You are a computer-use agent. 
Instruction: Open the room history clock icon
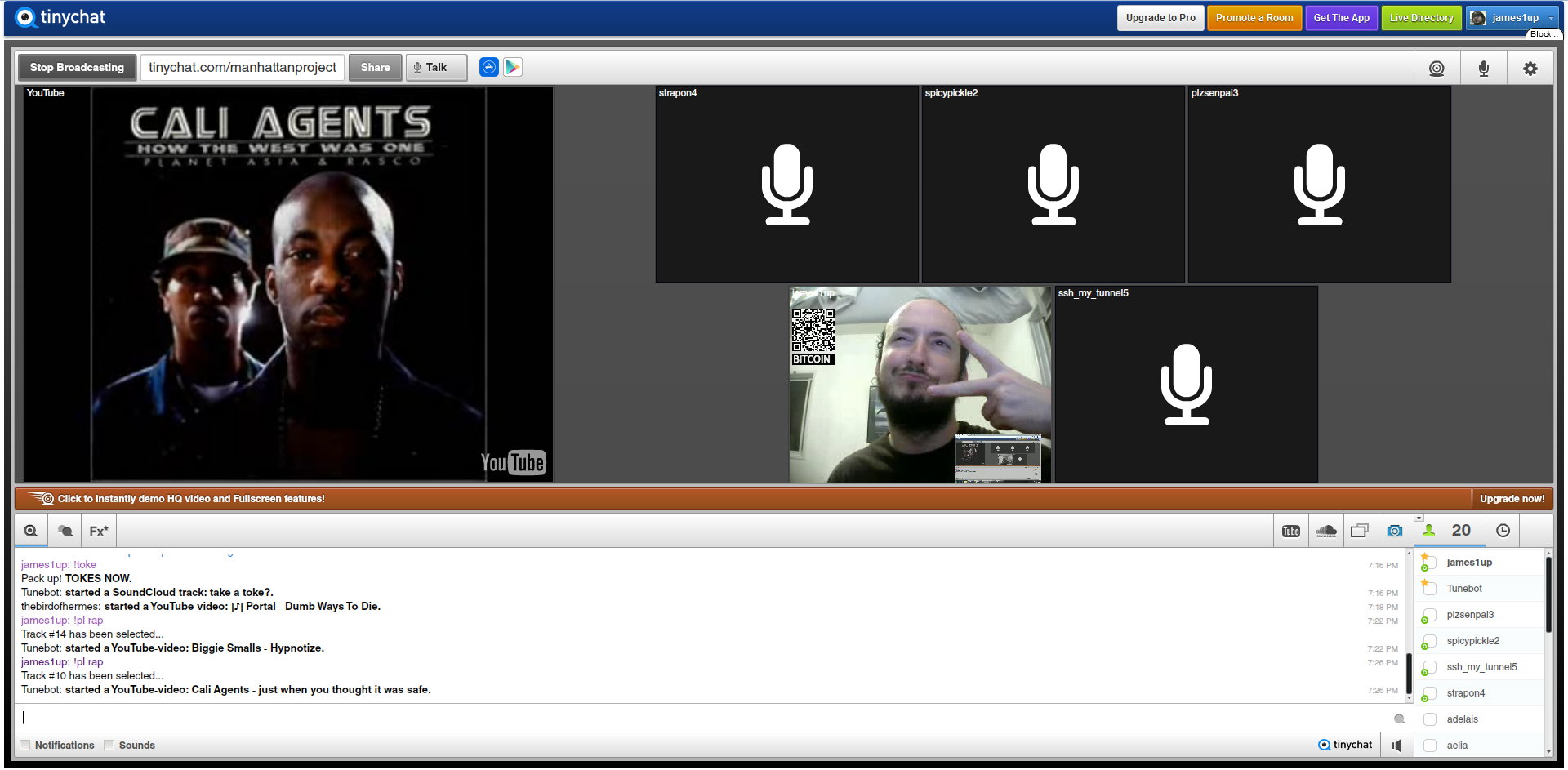(x=1503, y=530)
